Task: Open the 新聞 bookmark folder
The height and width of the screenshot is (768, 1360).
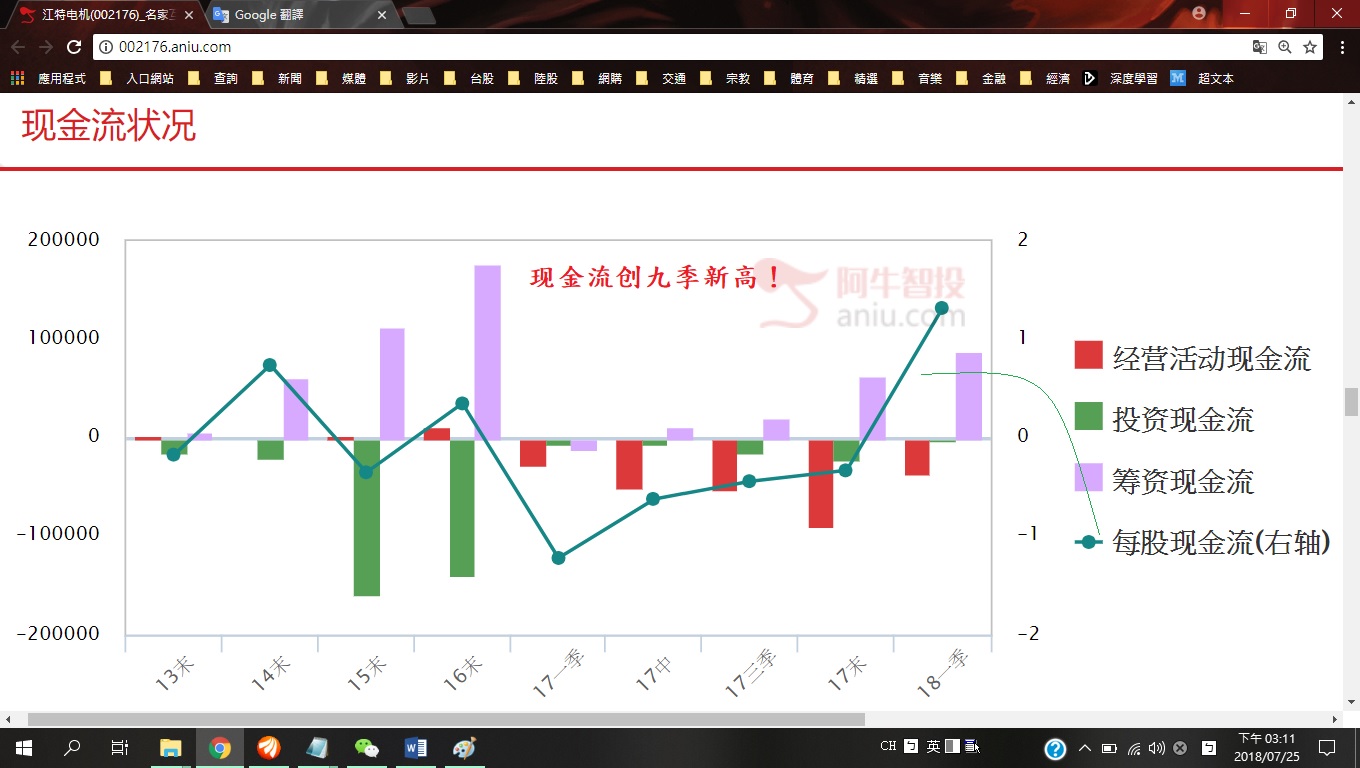Action: point(278,78)
